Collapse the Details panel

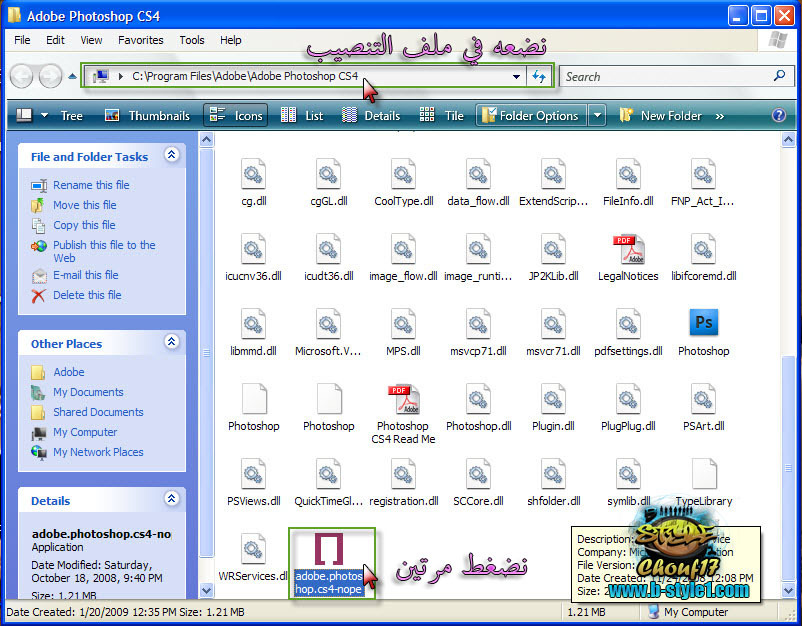172,499
